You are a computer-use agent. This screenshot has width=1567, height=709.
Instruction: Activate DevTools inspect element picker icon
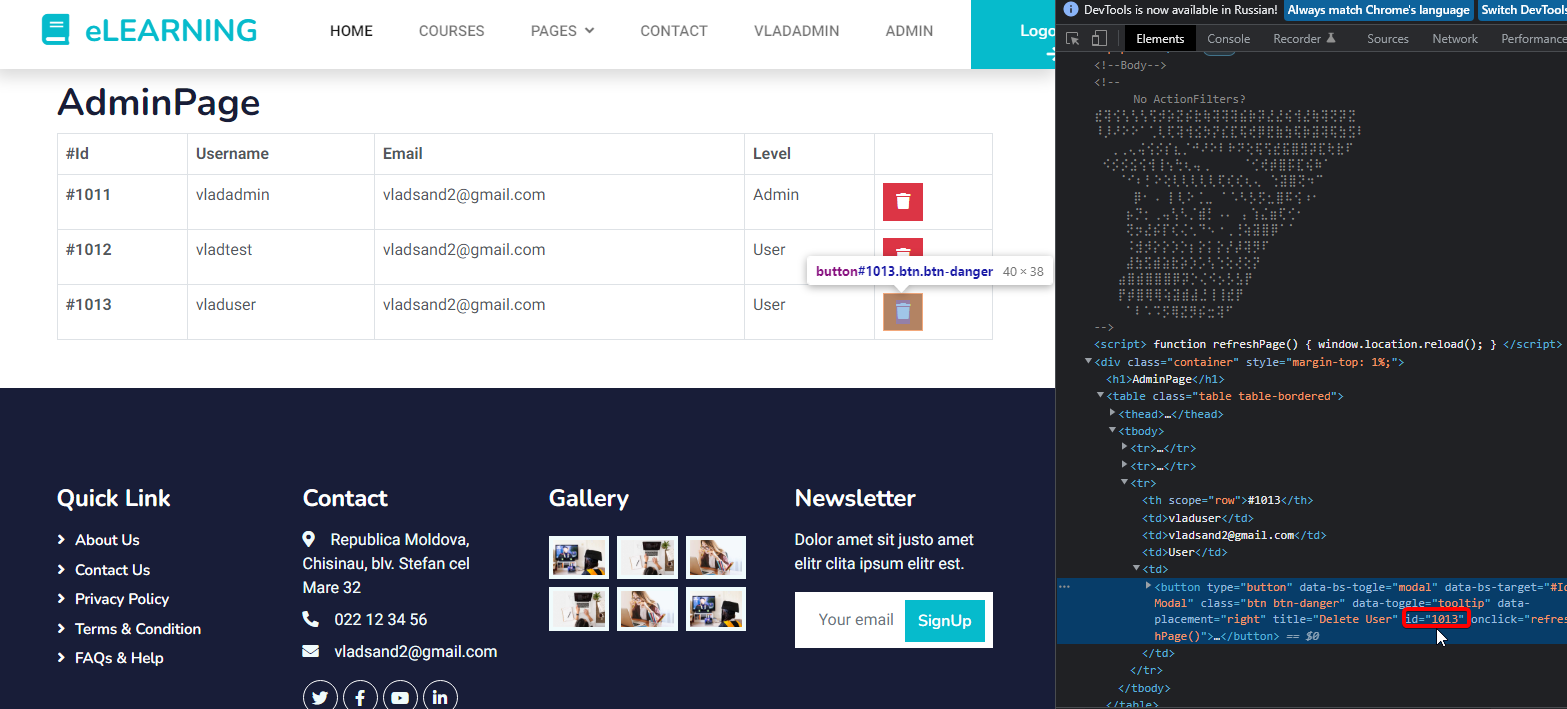1073,39
